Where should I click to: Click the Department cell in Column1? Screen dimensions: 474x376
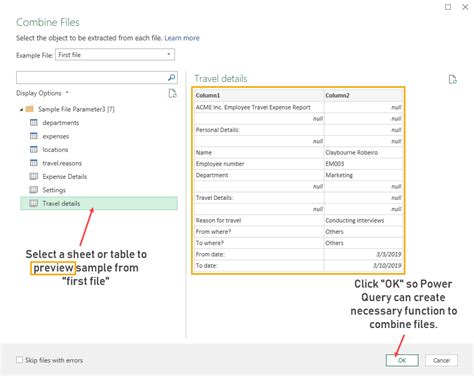coord(259,175)
